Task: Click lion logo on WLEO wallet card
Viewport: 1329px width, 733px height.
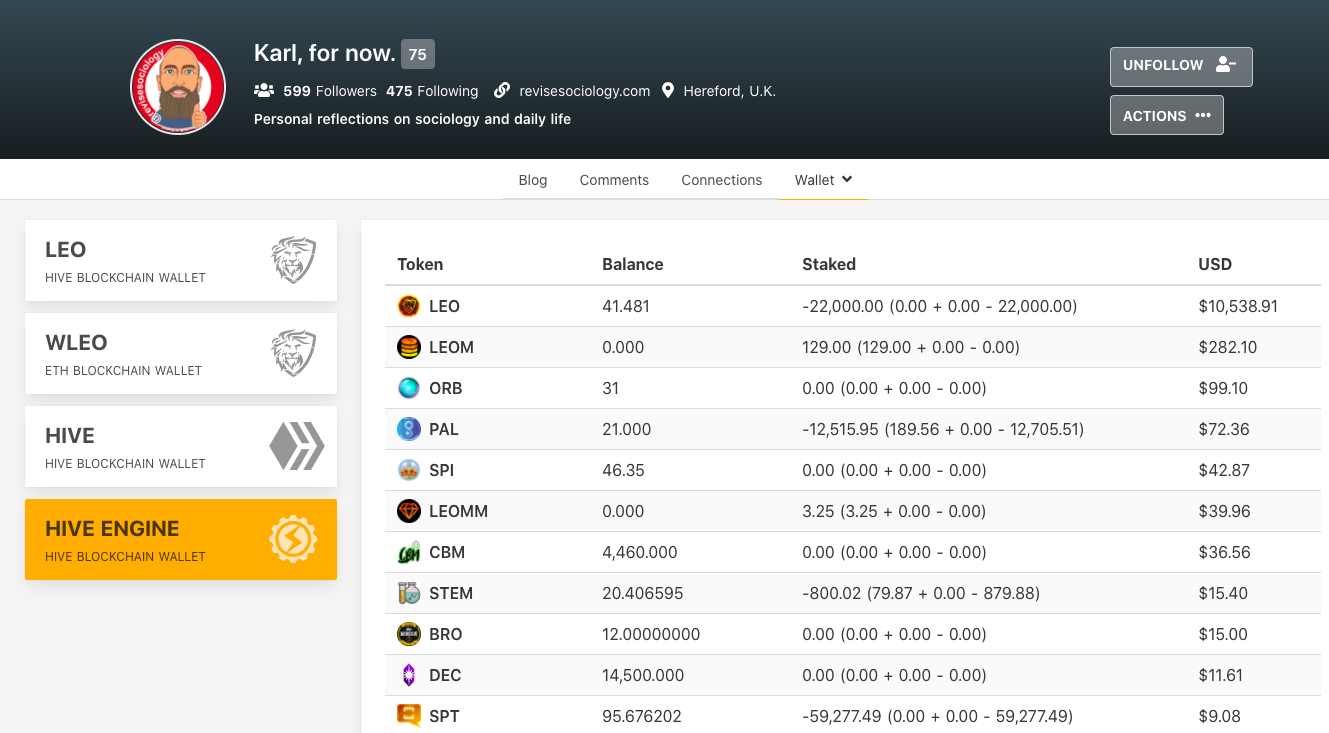Action: (x=294, y=353)
